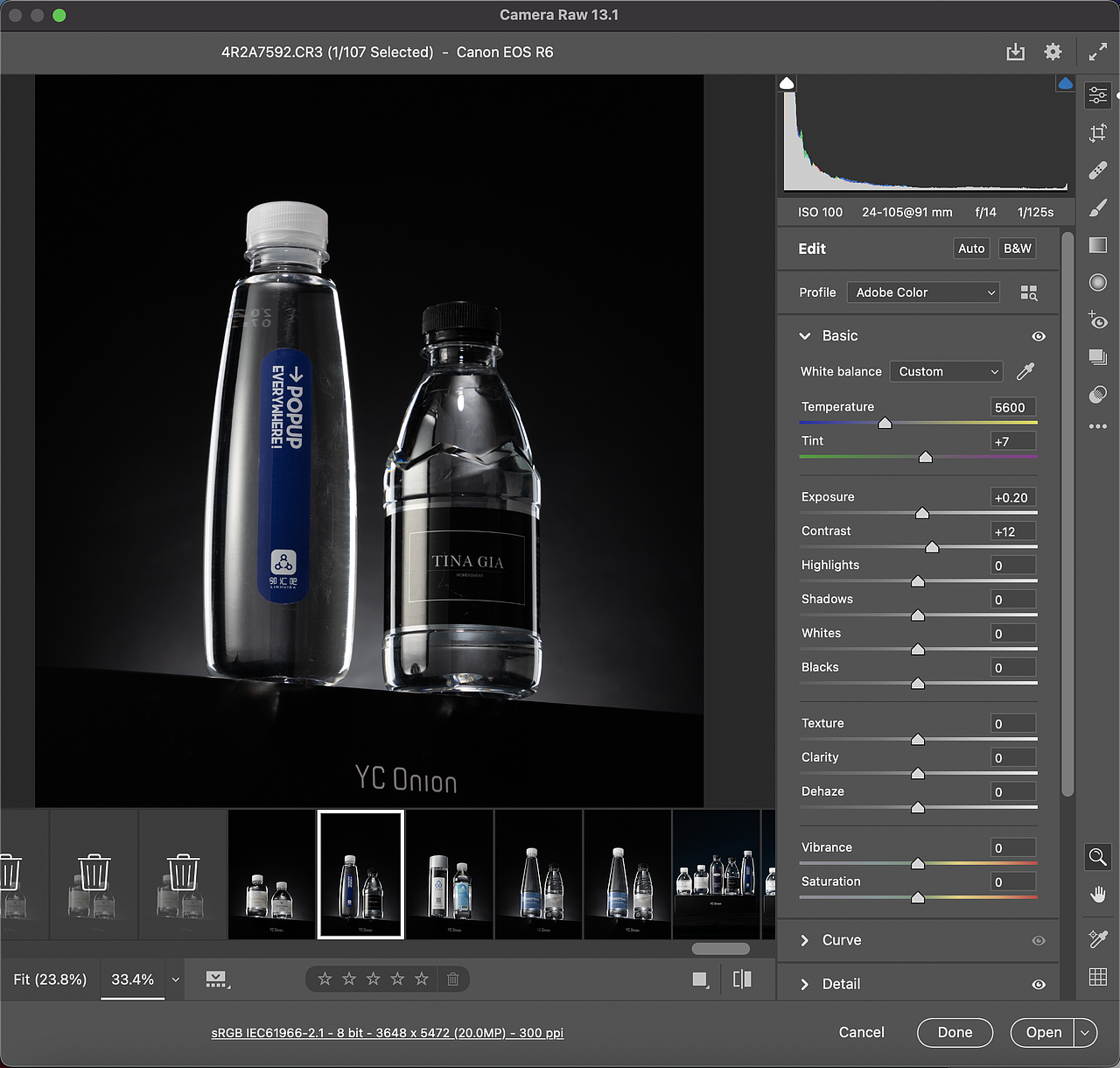
Task: Open Camera Raw preferences gear
Action: [x=1053, y=53]
